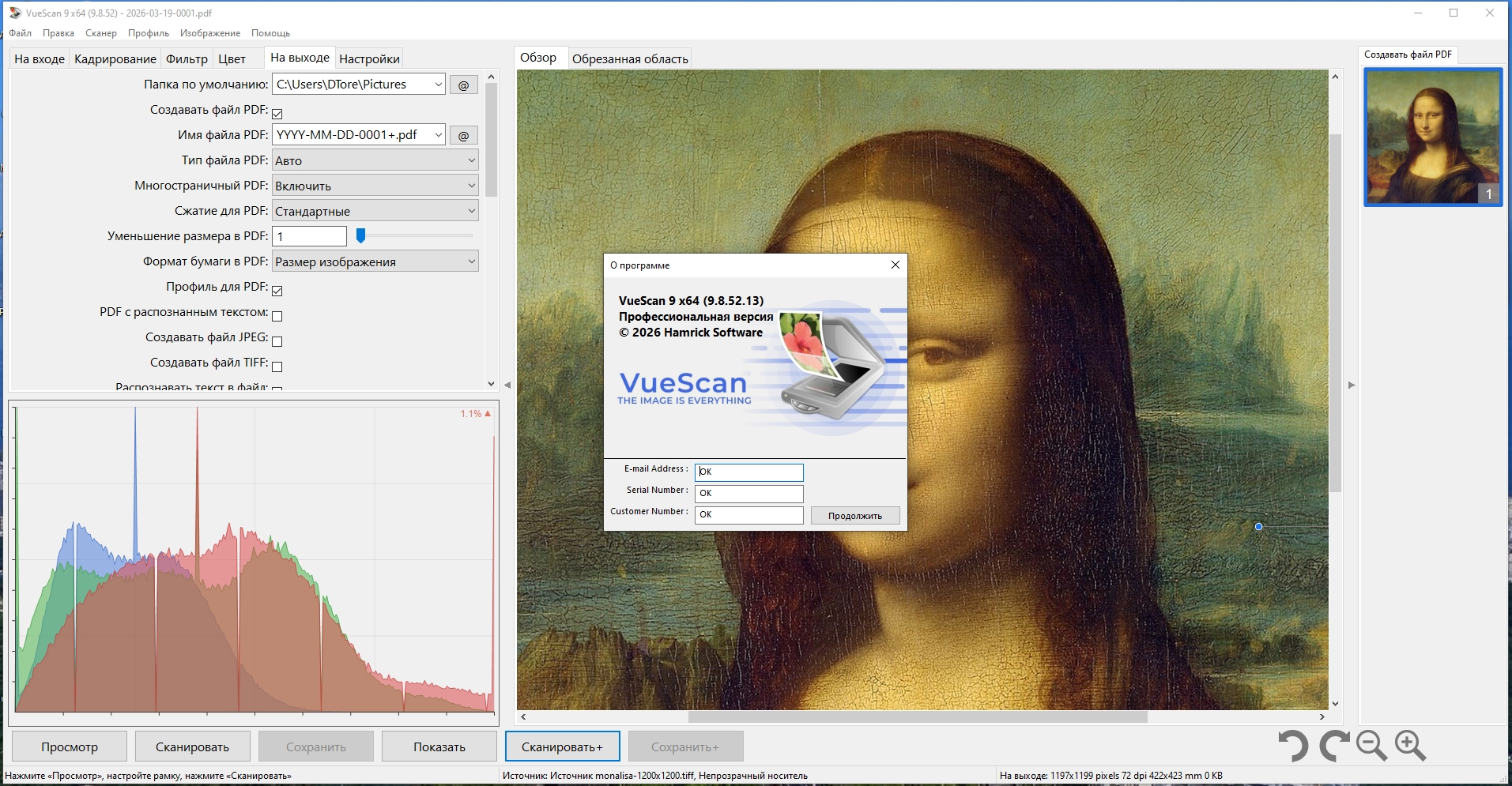
Task: Click the @ button next to PDF file name
Action: 463,135
